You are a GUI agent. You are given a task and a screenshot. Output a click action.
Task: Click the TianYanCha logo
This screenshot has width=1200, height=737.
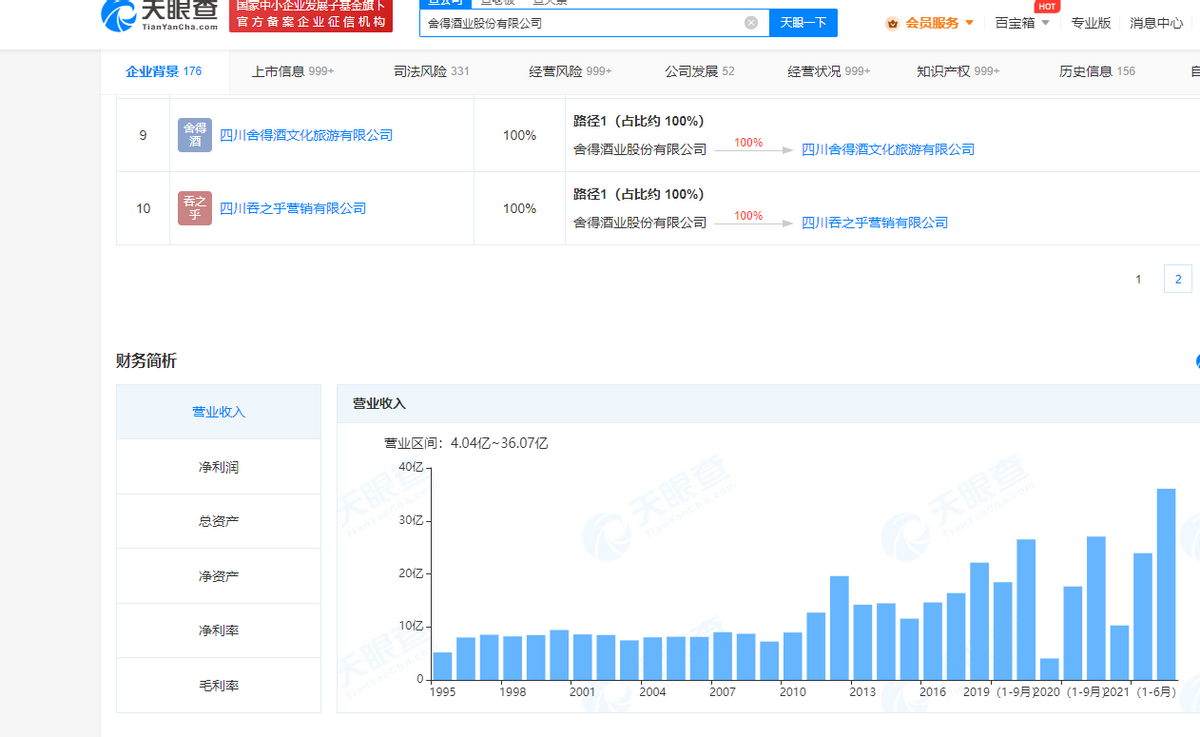point(160,14)
